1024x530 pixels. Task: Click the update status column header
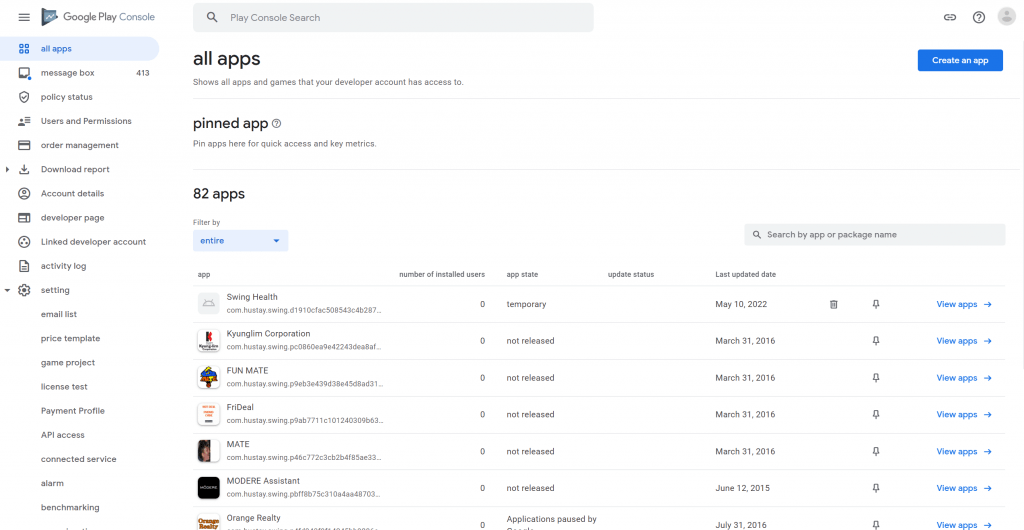[x=631, y=275]
